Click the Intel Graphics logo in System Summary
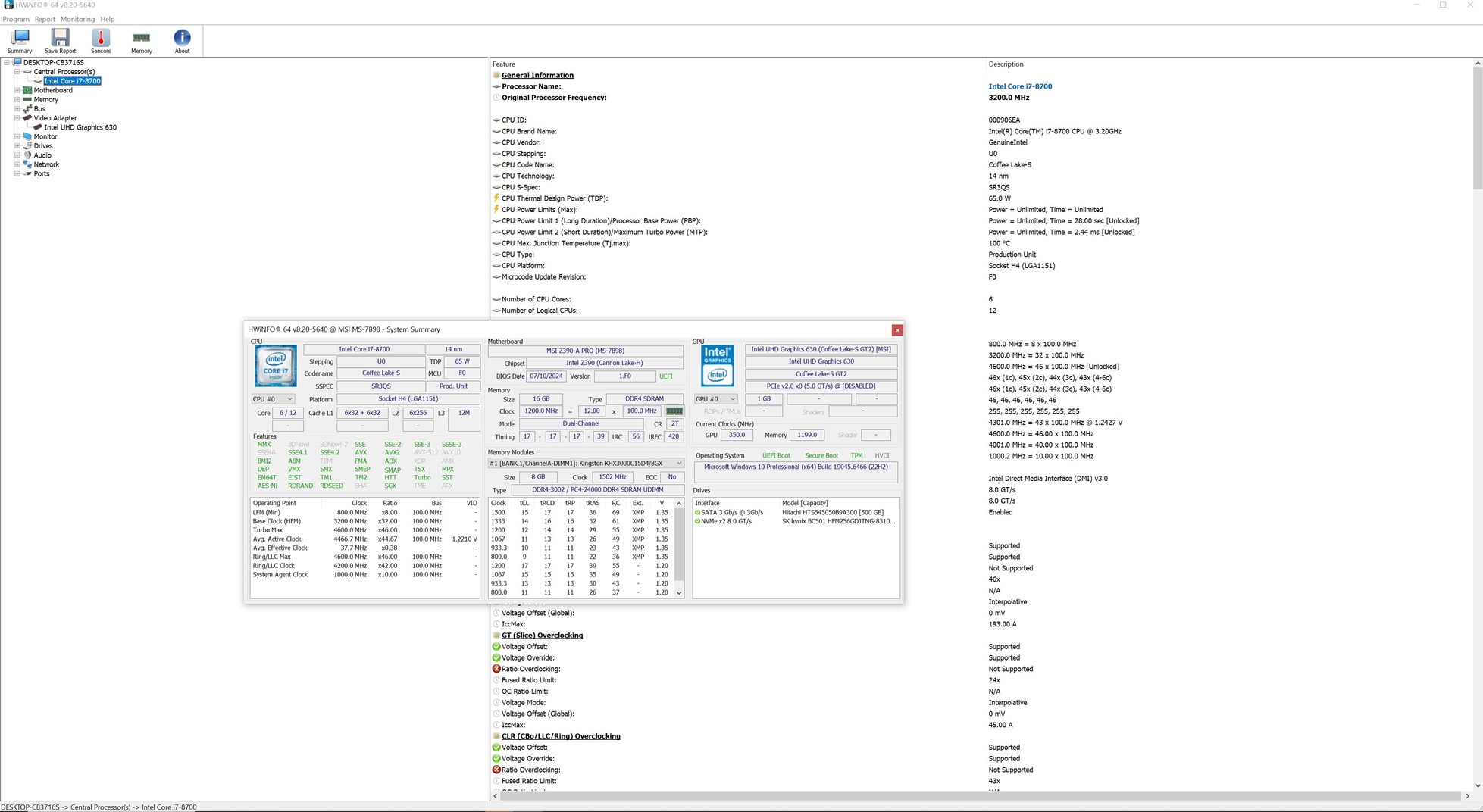1483x812 pixels. point(718,366)
